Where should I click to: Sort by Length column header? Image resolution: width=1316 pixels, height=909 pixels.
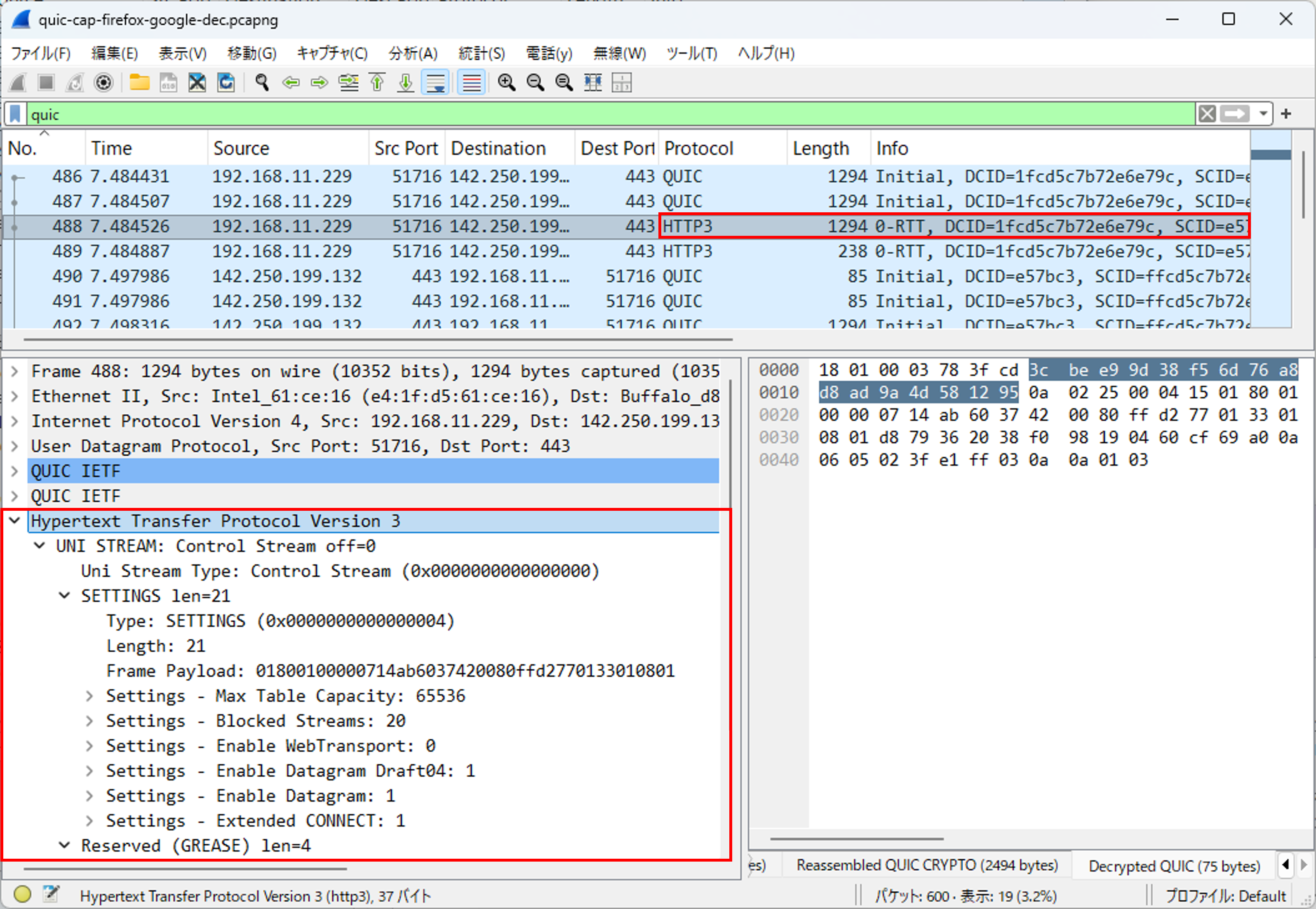click(x=829, y=148)
